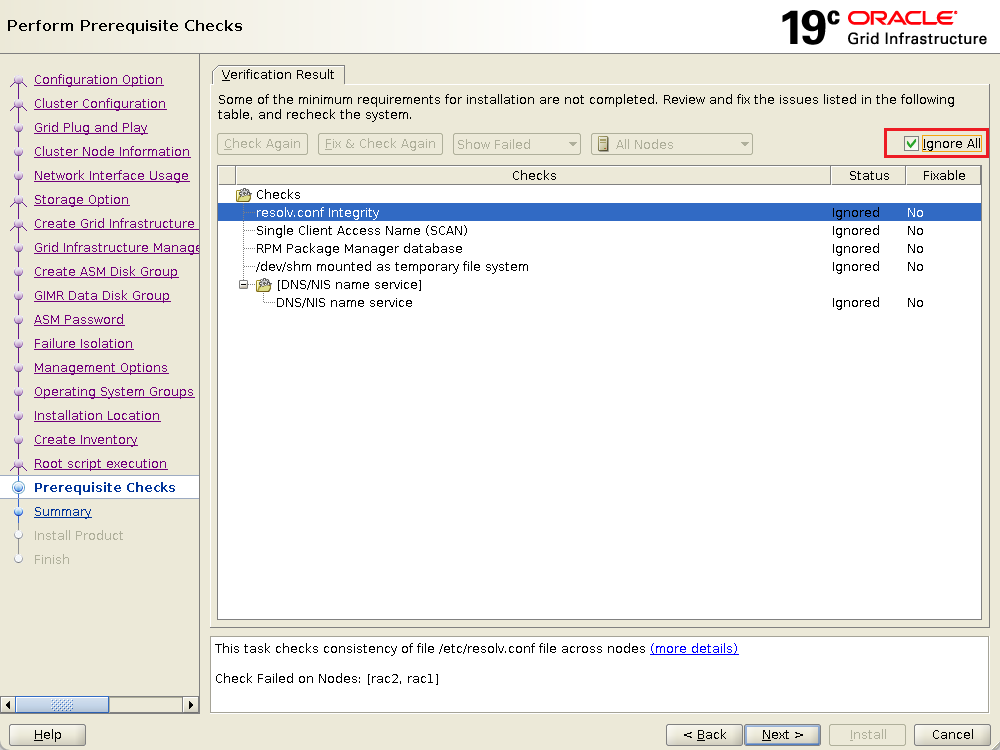1000x750 pixels.
Task: Click the Next button
Action: click(782, 734)
